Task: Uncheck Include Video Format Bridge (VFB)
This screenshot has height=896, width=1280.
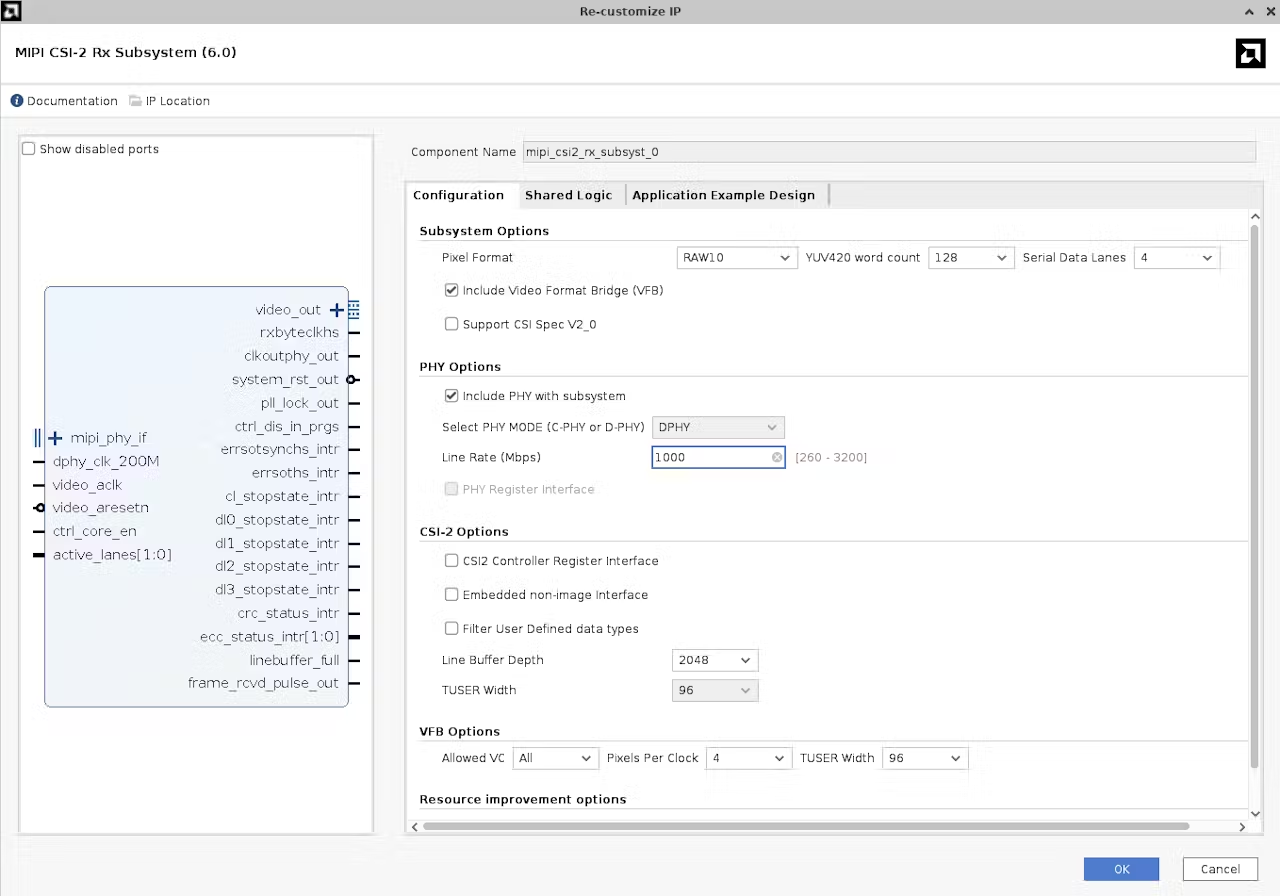Action: coord(452,291)
